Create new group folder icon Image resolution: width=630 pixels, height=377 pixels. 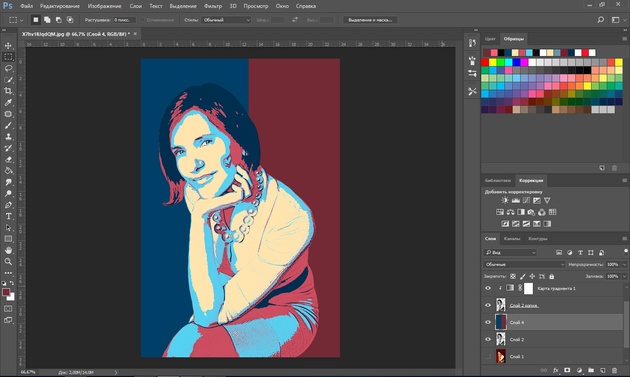[x=591, y=370]
